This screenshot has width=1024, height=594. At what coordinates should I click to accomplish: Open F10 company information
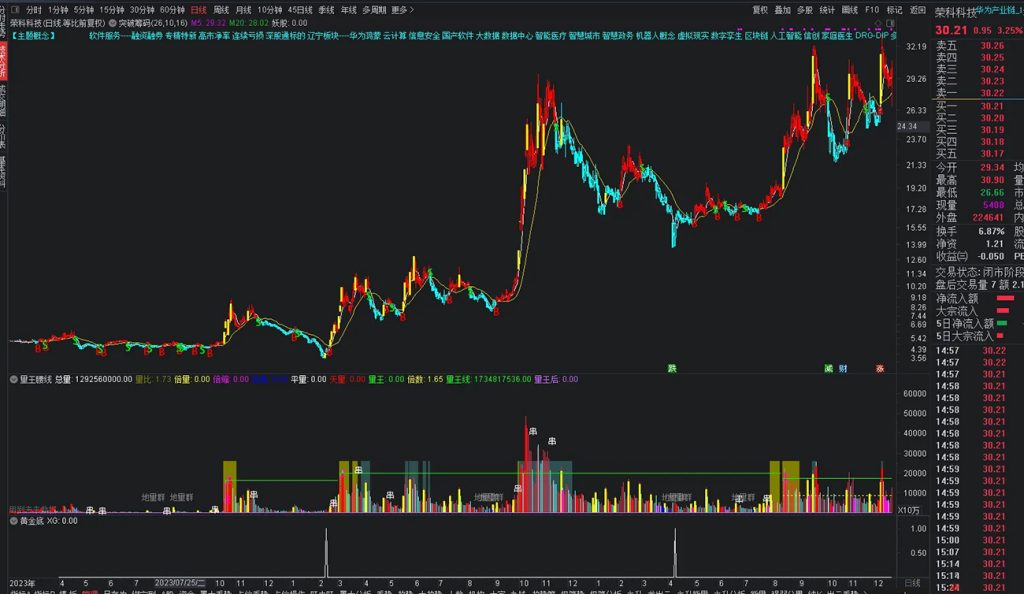(870, 8)
